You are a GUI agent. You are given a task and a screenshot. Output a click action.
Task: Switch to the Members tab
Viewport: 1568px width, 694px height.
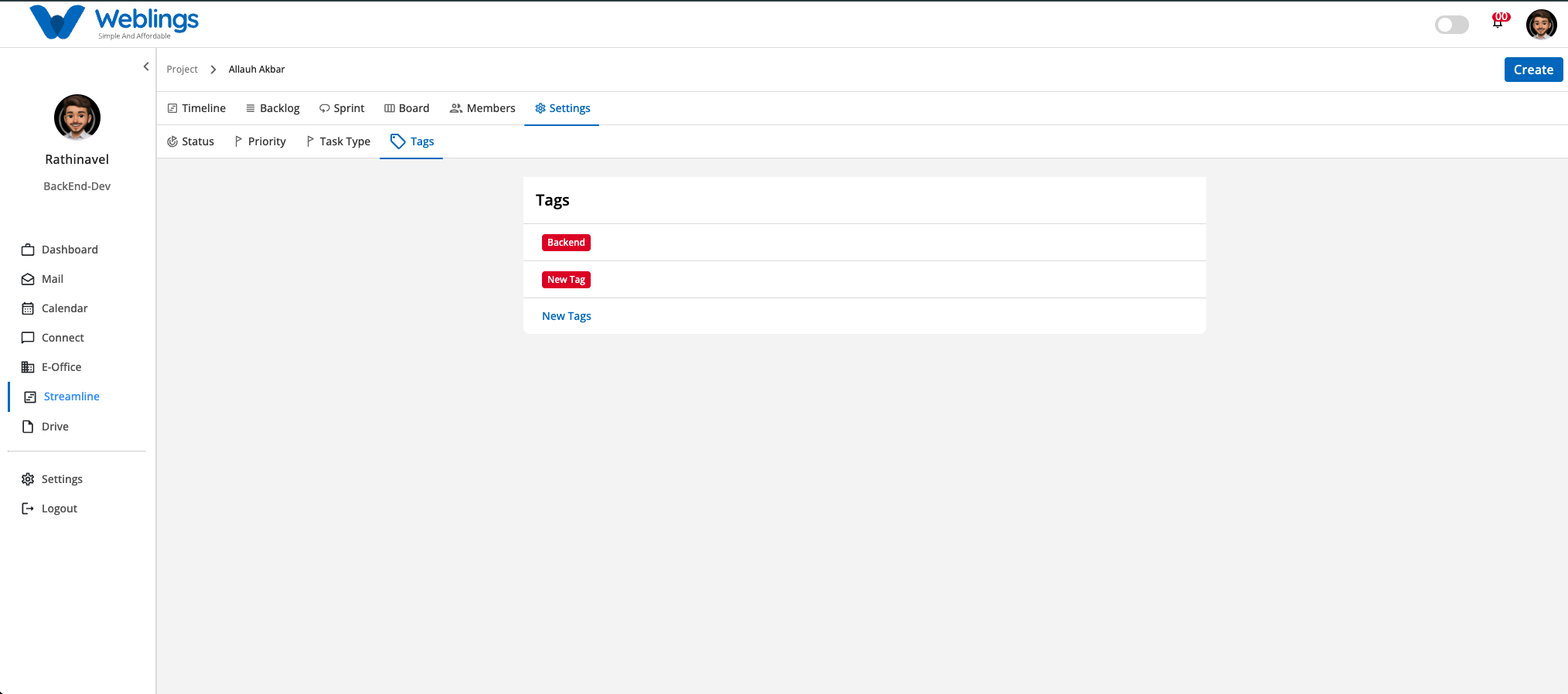[x=482, y=108]
